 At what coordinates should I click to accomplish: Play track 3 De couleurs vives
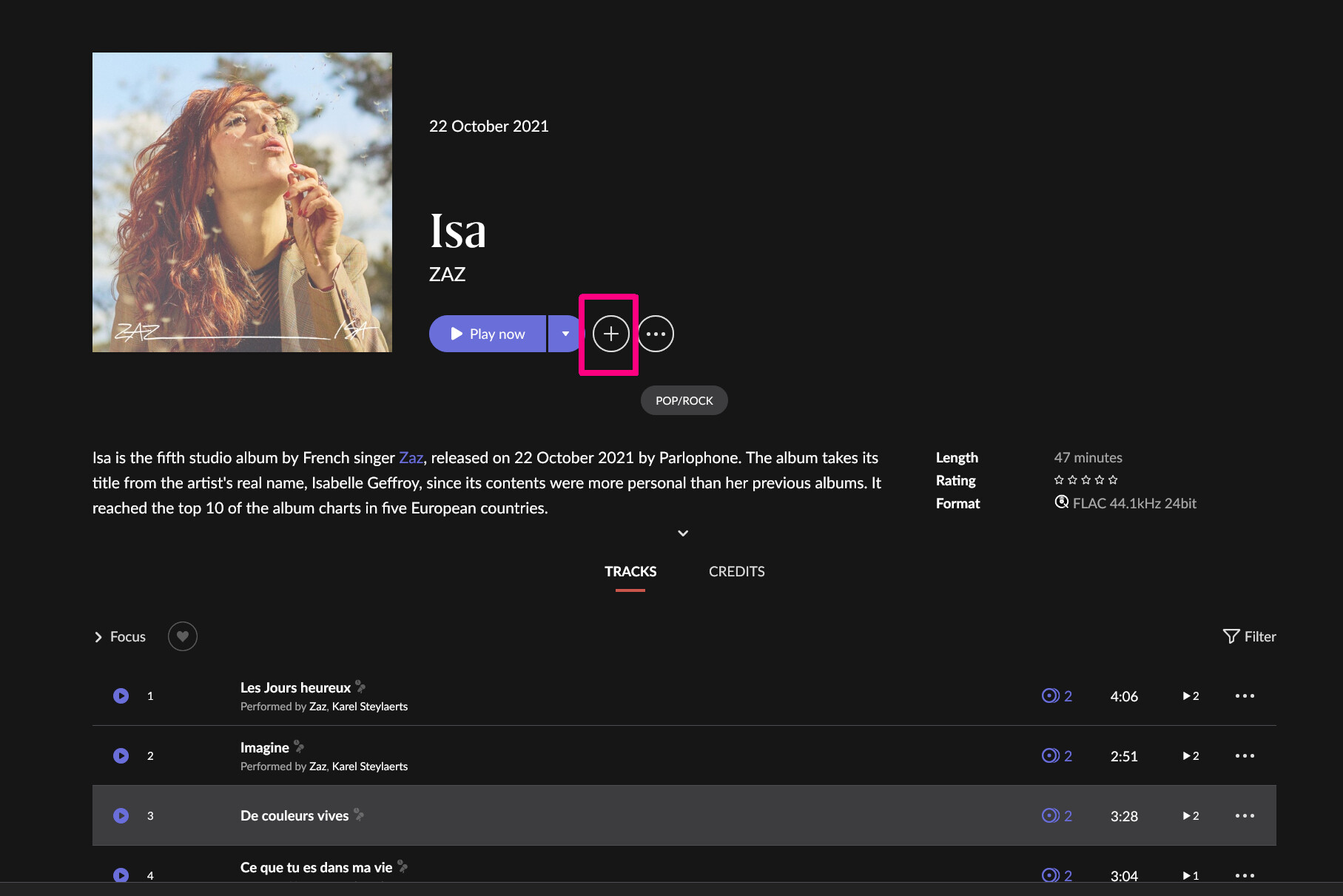click(x=121, y=816)
